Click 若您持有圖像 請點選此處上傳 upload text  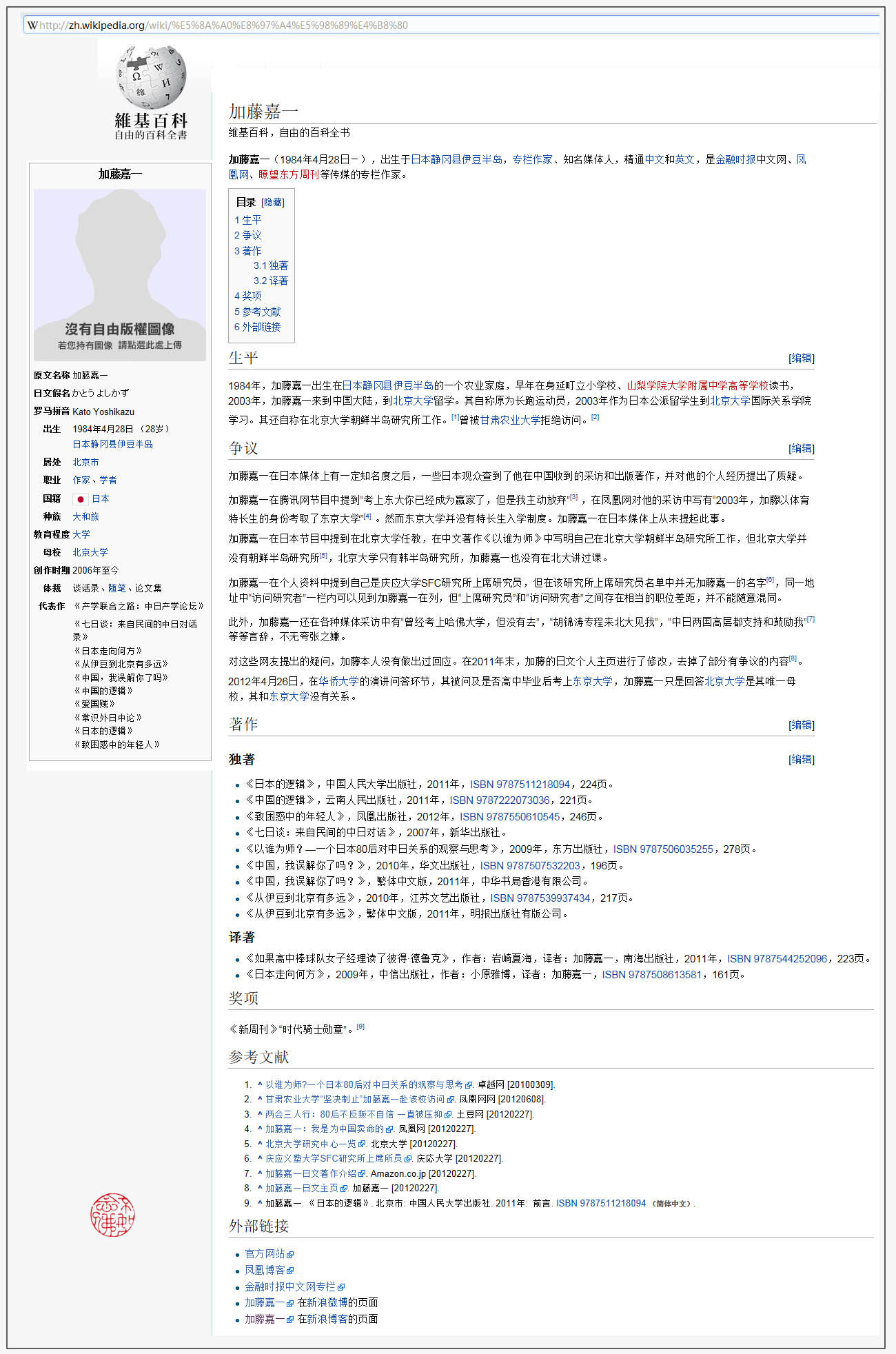pyautogui.click(x=120, y=345)
